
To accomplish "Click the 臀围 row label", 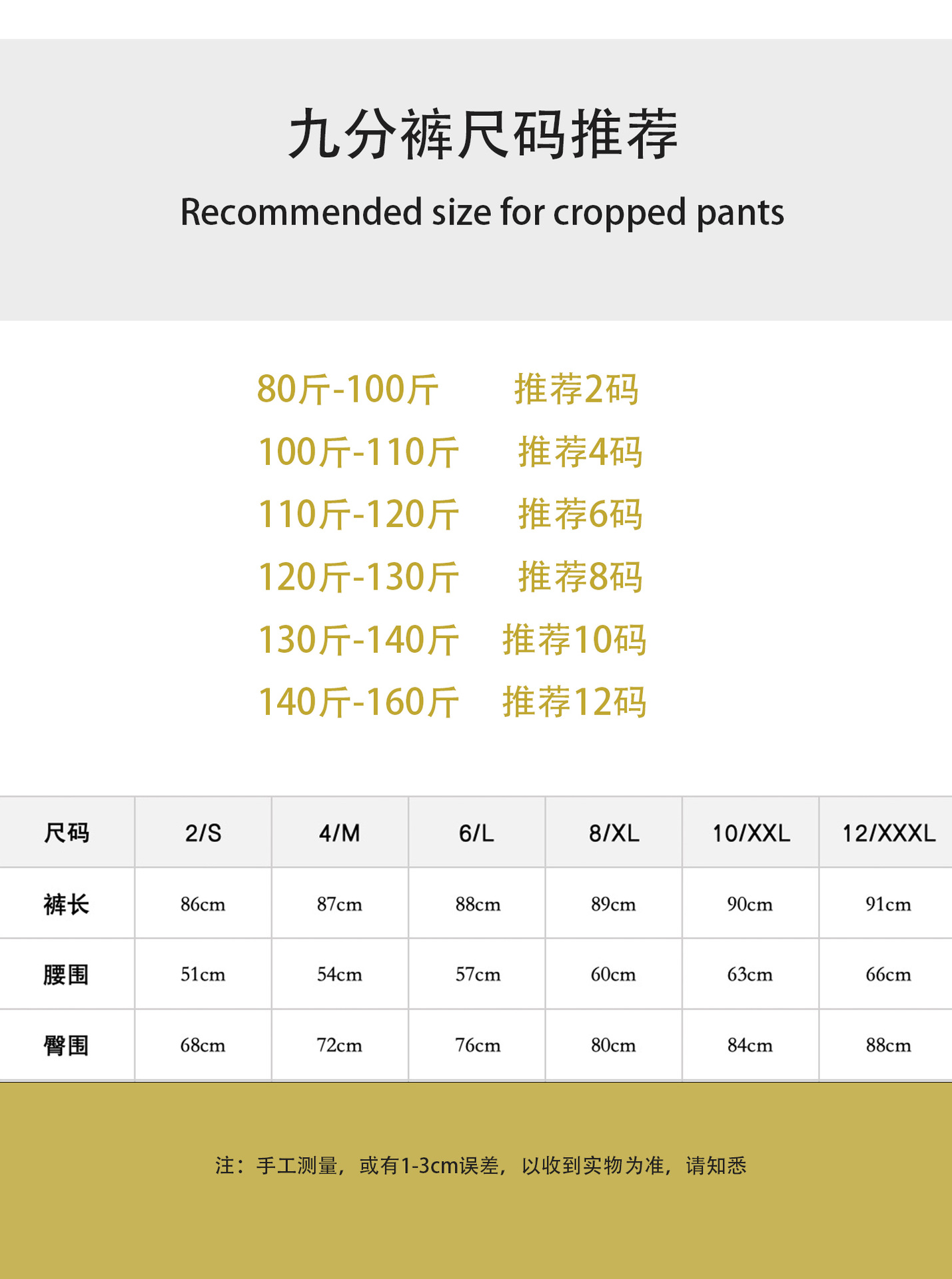I will coord(67,1045).
